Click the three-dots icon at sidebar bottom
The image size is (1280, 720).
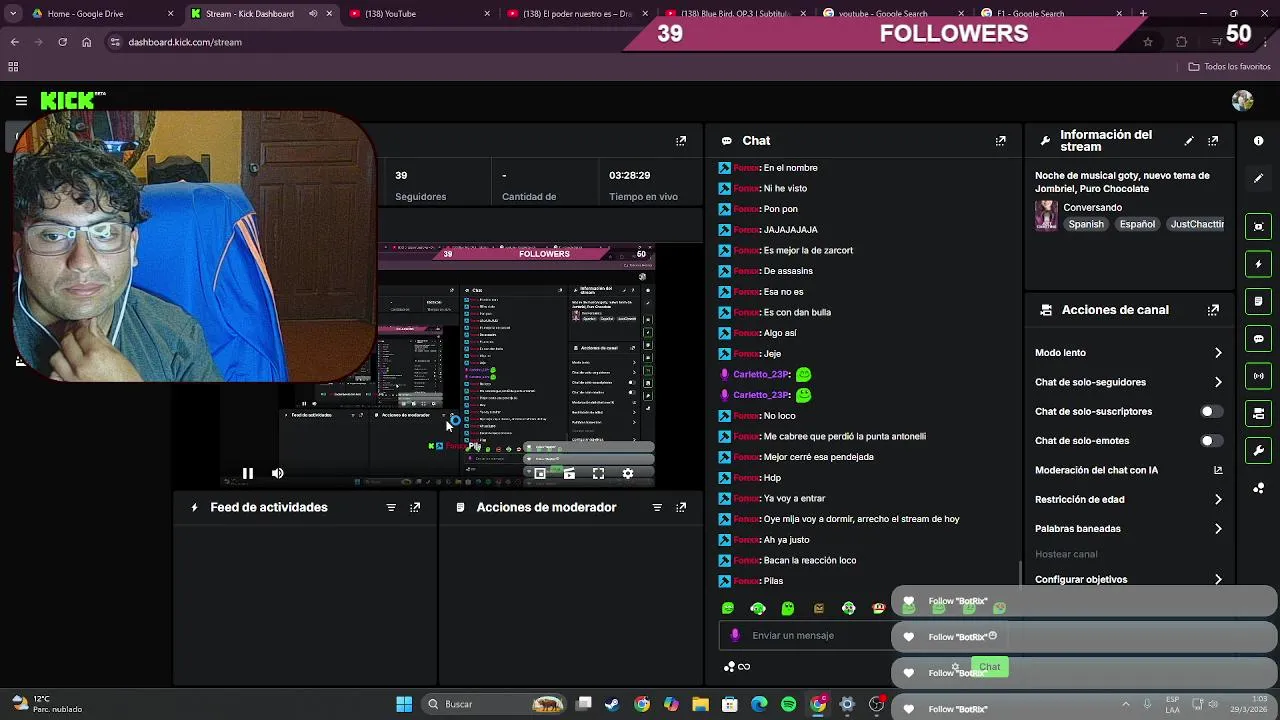point(1258,488)
